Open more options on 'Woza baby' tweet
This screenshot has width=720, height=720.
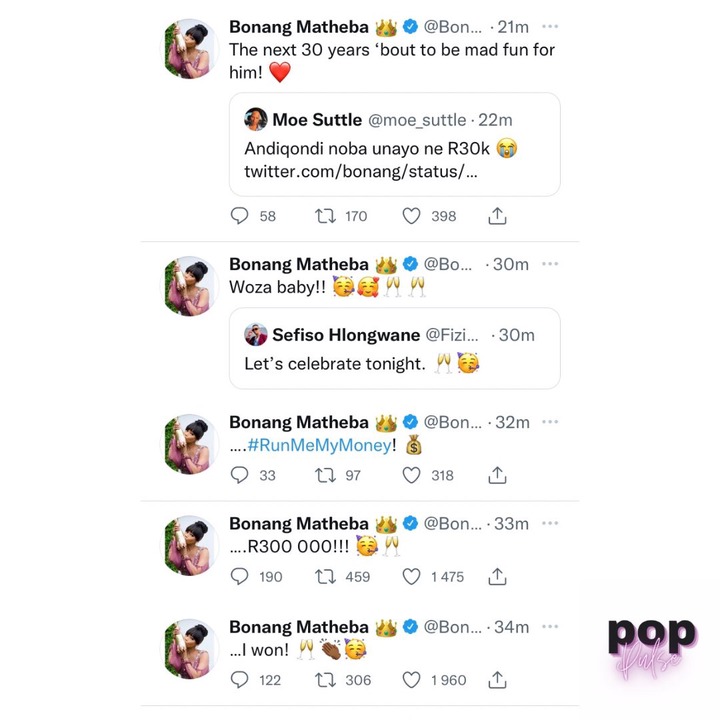(x=550, y=264)
